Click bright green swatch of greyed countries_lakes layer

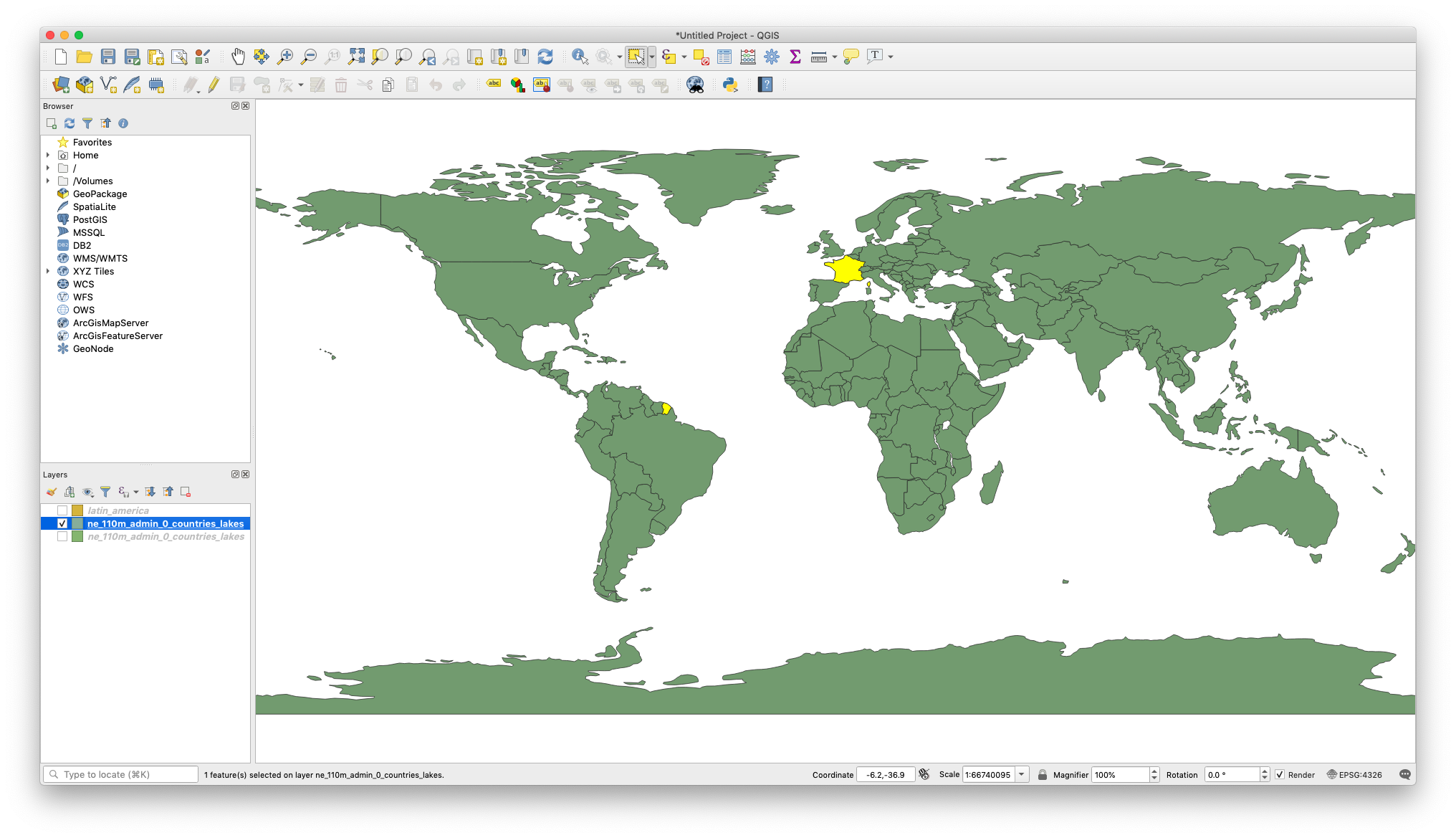point(77,536)
